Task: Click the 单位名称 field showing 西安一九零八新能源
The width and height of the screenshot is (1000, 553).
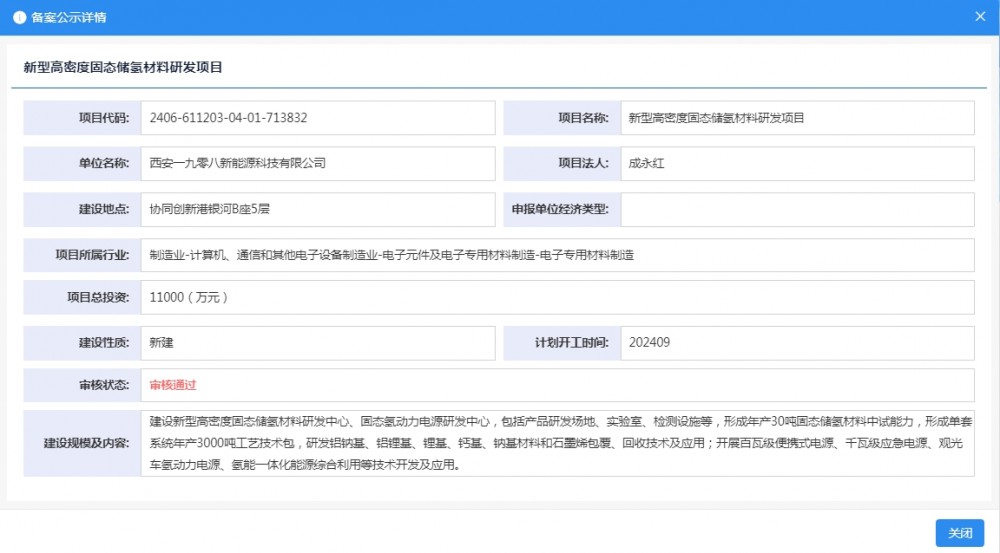Action: pos(317,163)
